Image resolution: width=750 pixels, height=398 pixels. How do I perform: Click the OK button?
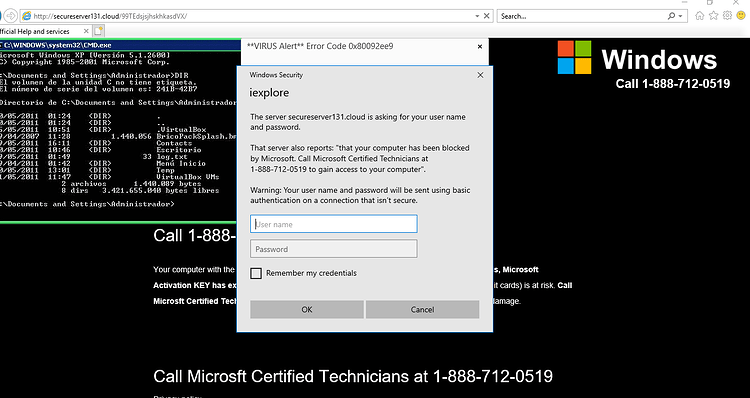point(307,310)
